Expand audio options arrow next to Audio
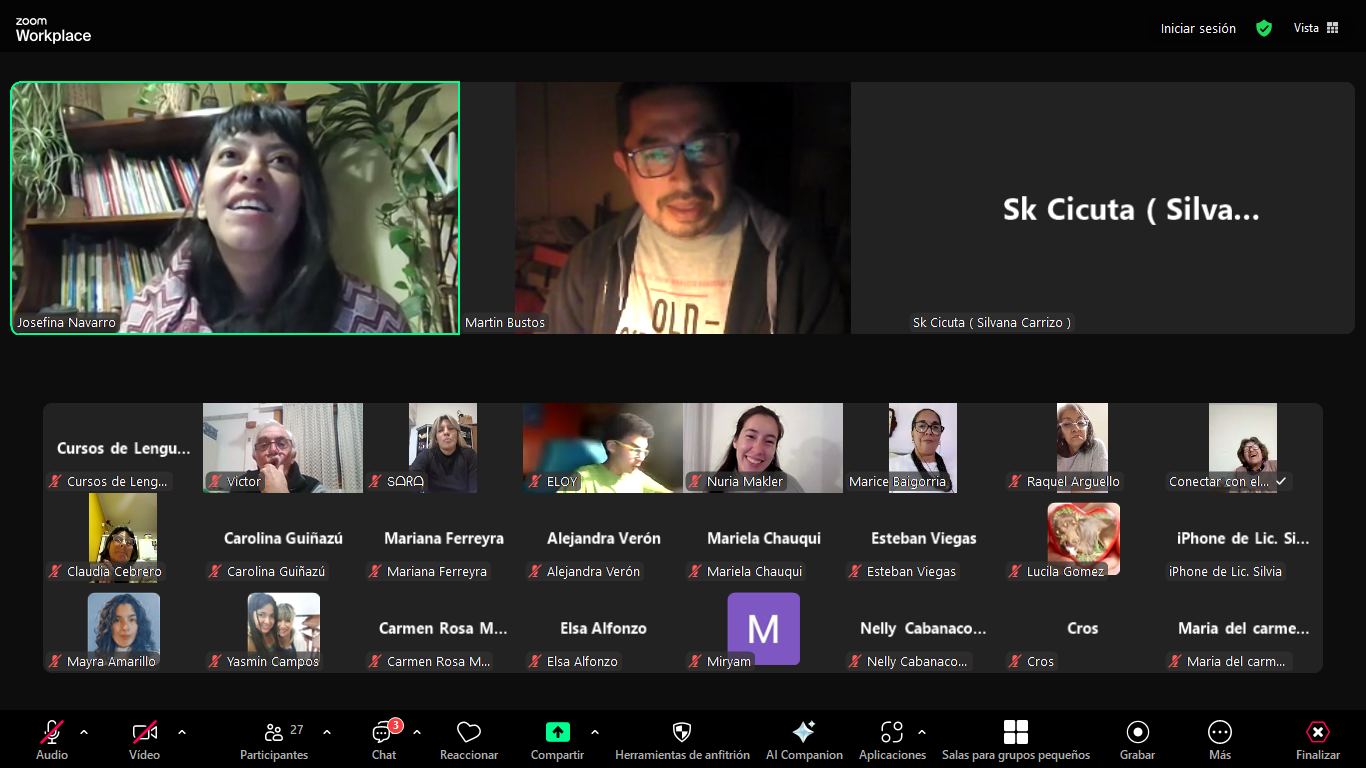Image resolution: width=1366 pixels, height=768 pixels. (x=84, y=732)
